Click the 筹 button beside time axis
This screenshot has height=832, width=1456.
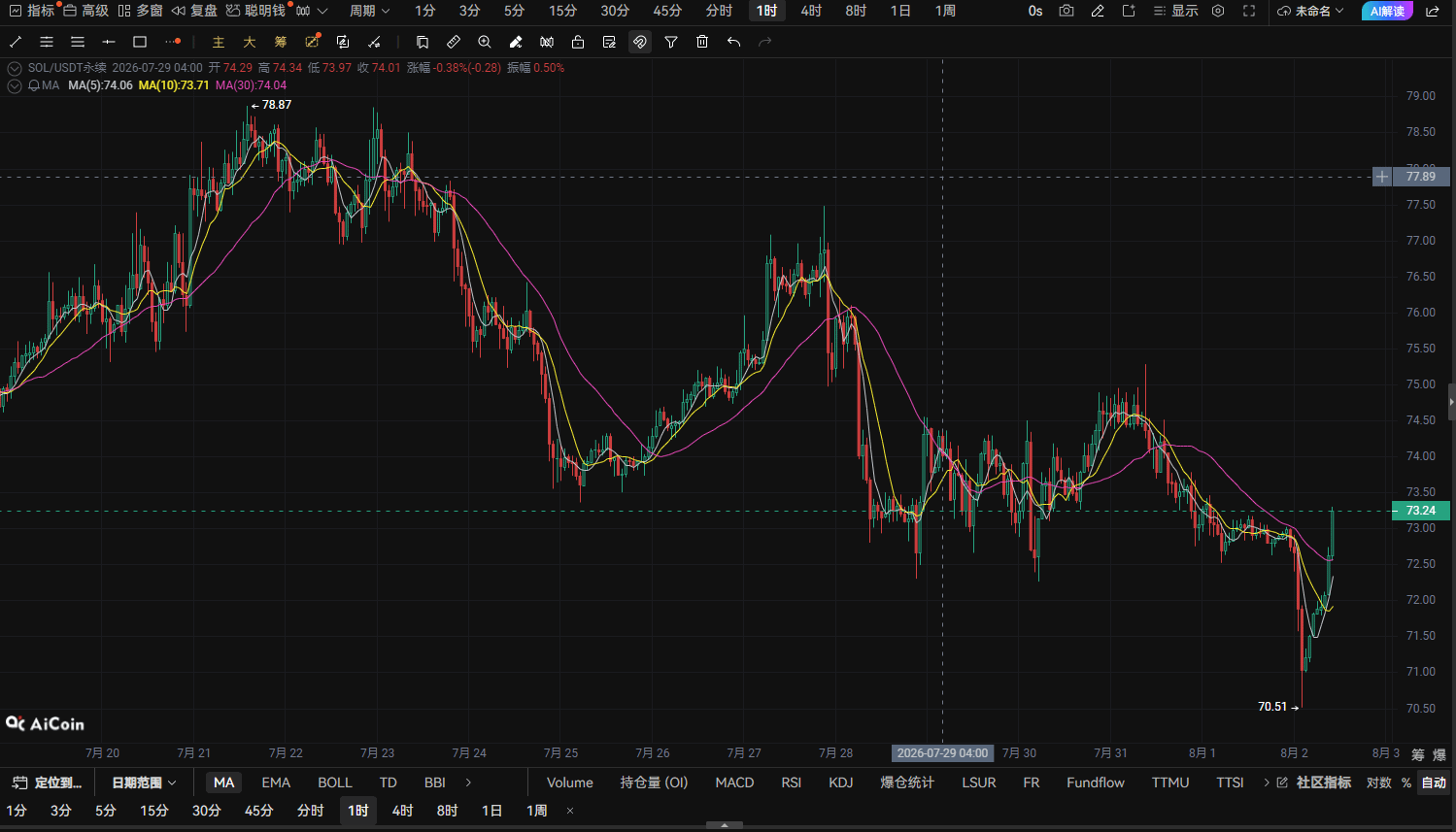point(1418,754)
